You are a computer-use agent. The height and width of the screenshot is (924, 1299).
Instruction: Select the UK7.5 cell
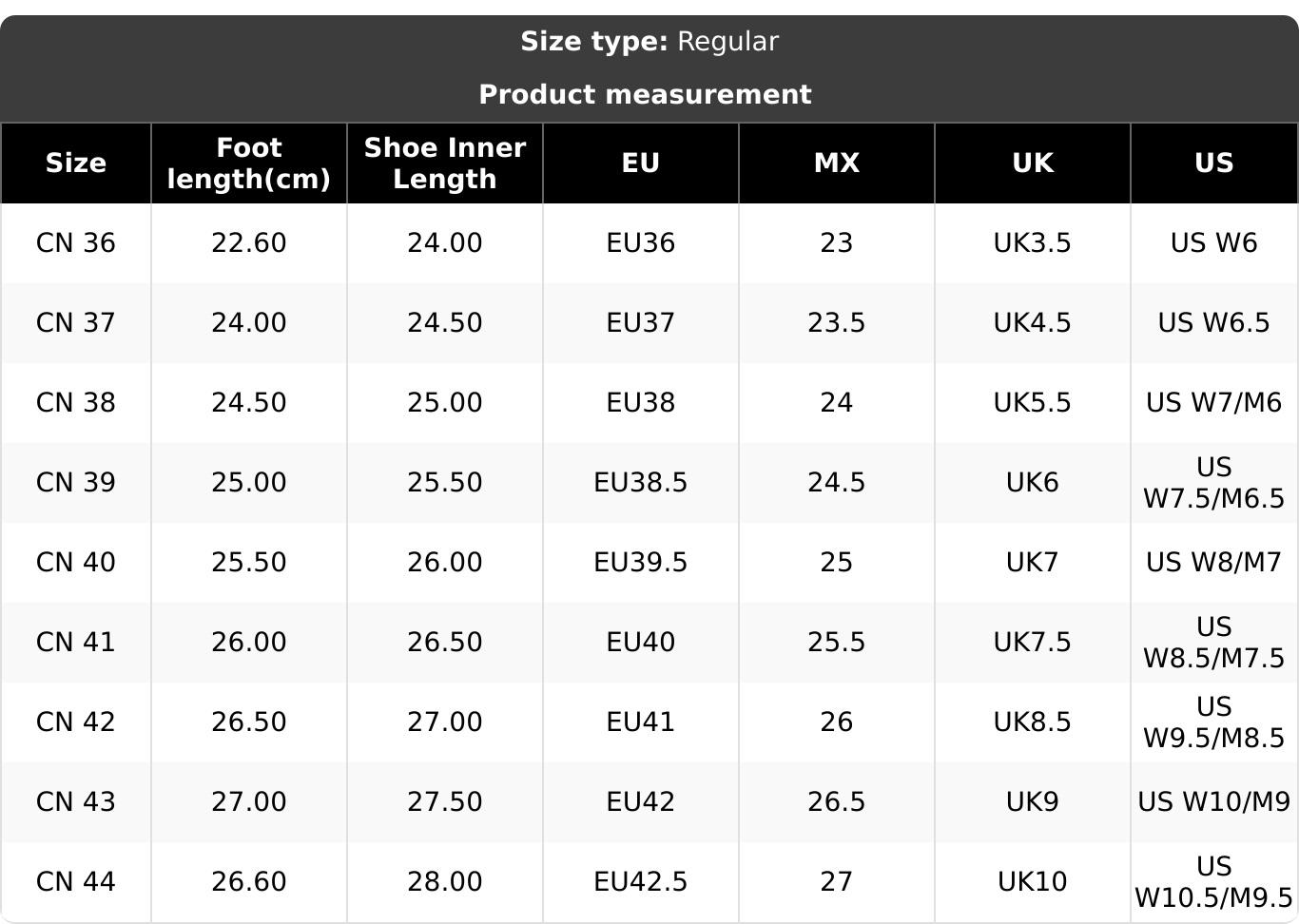[x=1033, y=643]
